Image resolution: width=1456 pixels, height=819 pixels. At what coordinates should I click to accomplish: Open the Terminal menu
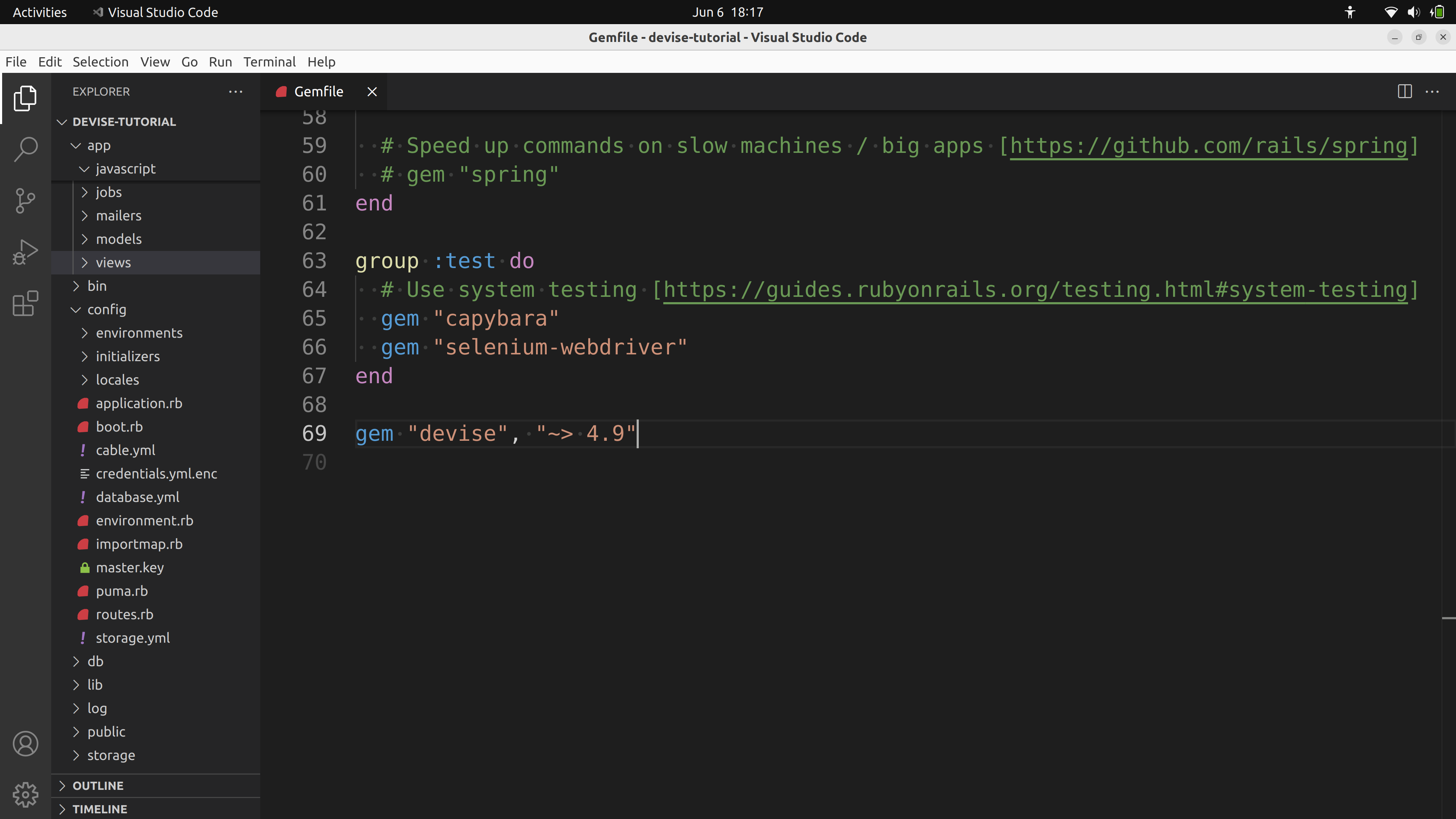pyautogui.click(x=269, y=61)
